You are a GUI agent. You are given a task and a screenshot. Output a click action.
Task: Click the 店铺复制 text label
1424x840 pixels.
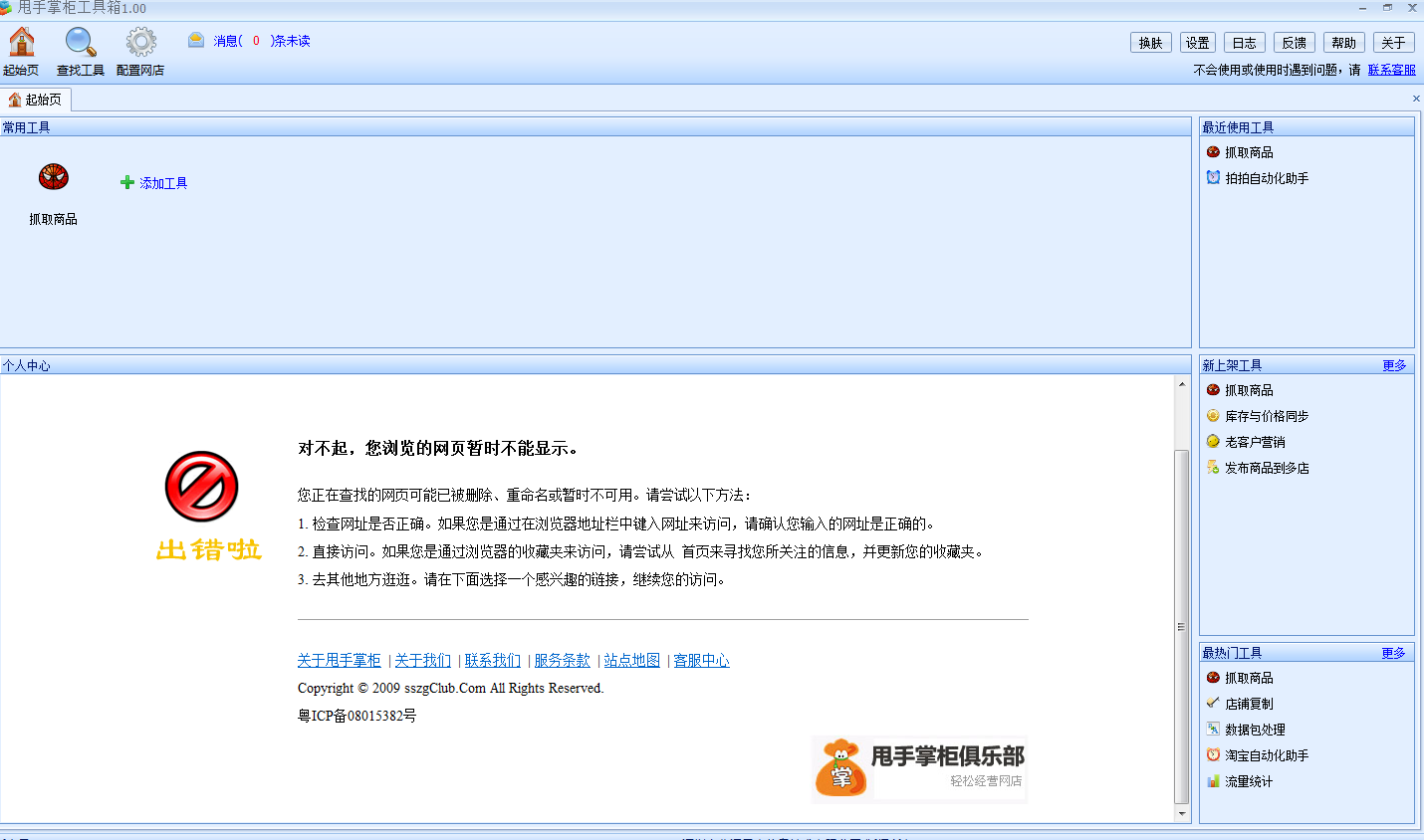click(x=1249, y=704)
